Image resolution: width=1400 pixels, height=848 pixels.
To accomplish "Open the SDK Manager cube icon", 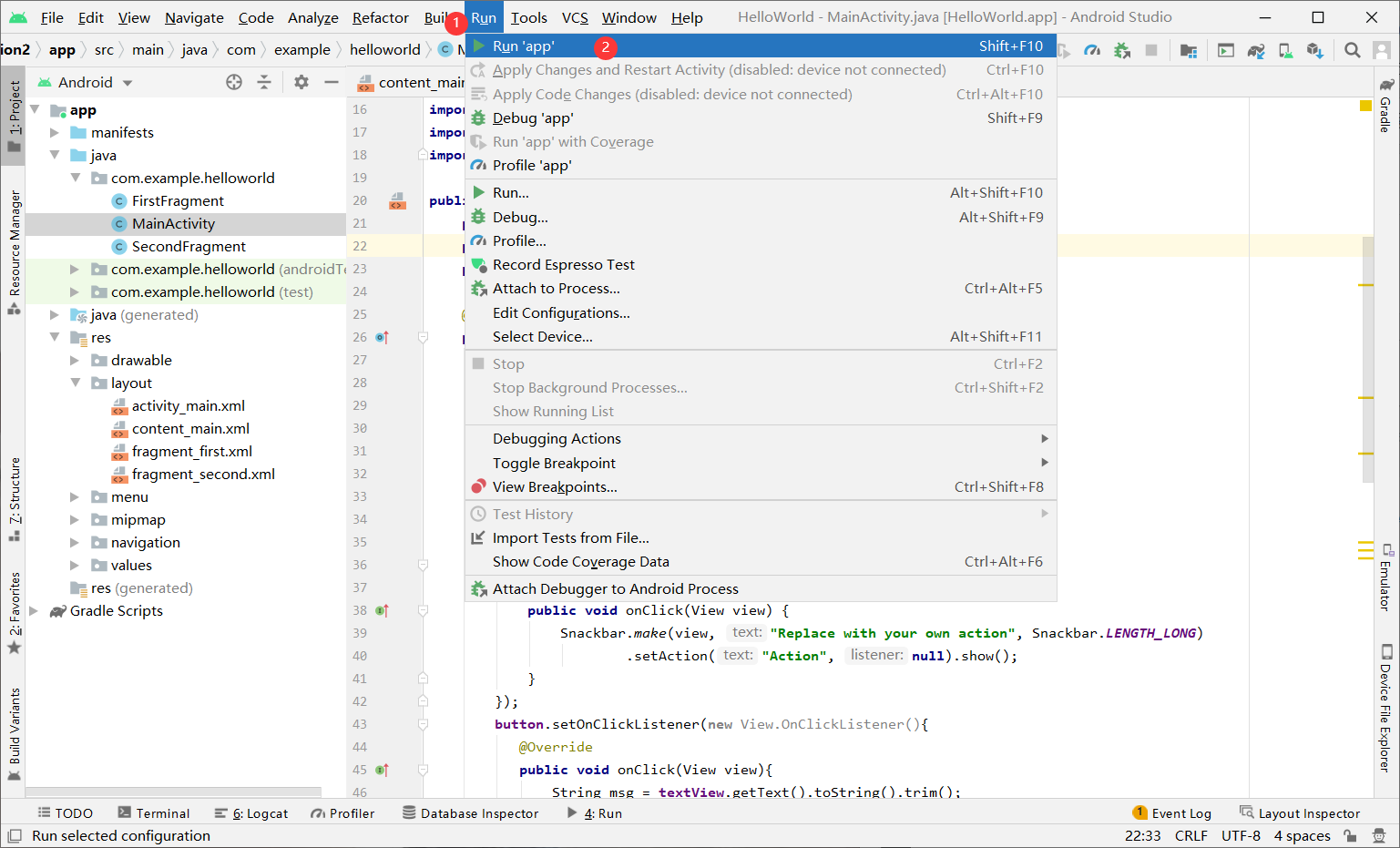I will (1314, 50).
